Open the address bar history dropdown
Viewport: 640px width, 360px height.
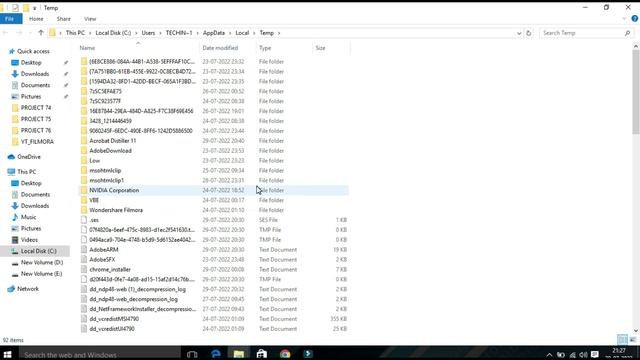tap(519, 33)
